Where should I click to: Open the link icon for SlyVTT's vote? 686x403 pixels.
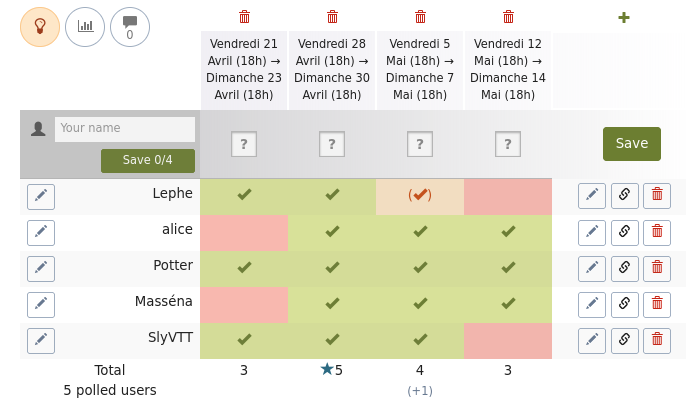coord(625,341)
